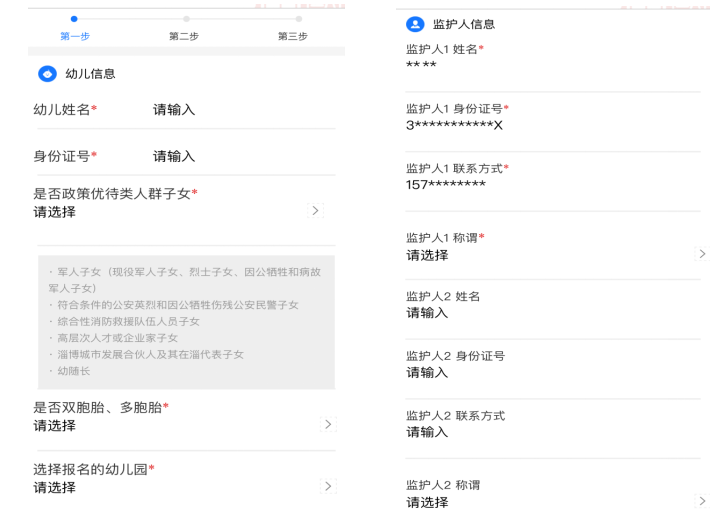Select the 第一步 step indicator
This screenshot has height=519, width=722.
(x=74, y=28)
